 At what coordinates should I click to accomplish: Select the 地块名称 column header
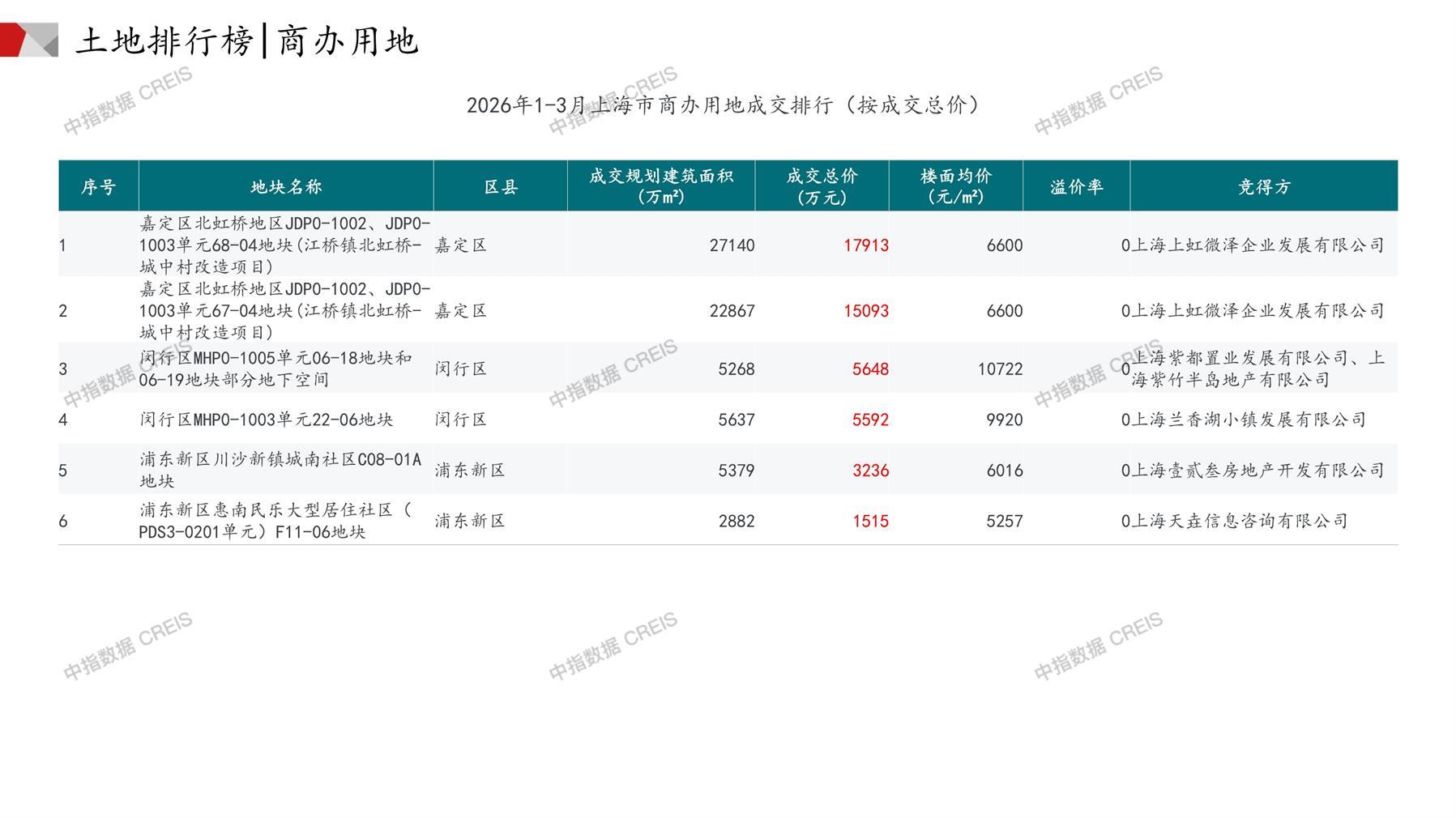(286, 187)
